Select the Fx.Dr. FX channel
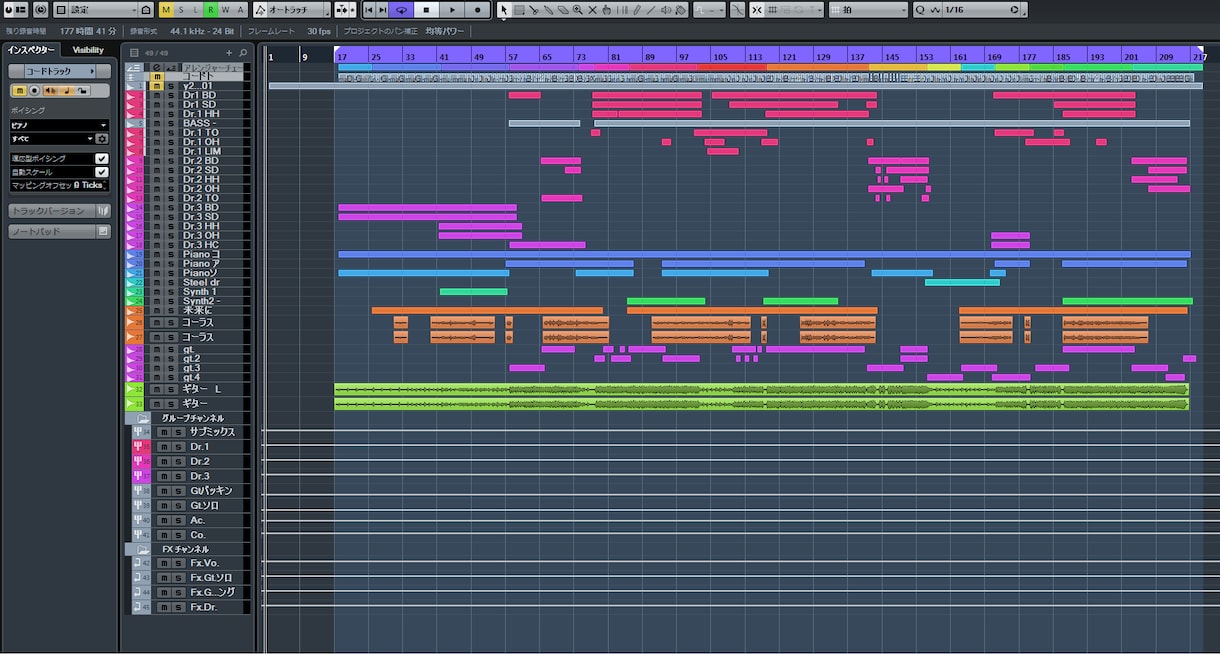The image size is (1220, 655). pos(203,607)
